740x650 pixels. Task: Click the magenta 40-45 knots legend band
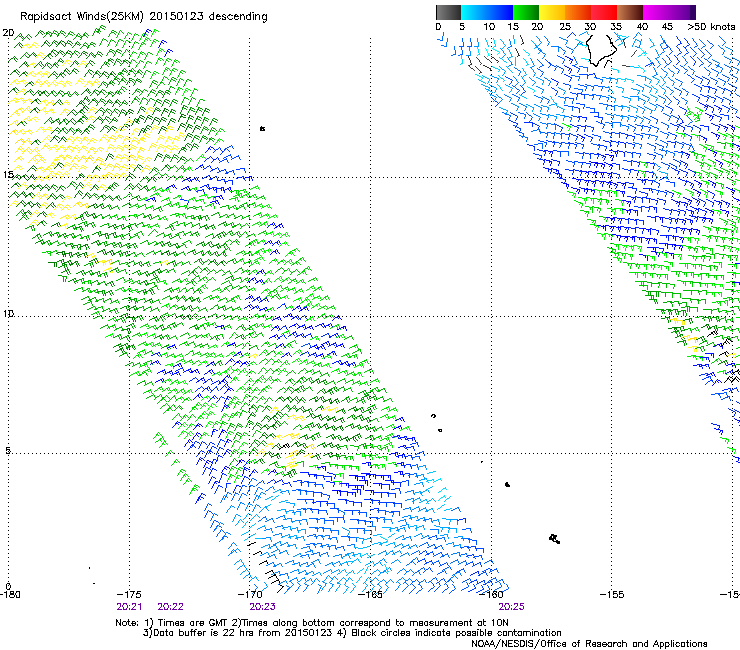pos(656,12)
